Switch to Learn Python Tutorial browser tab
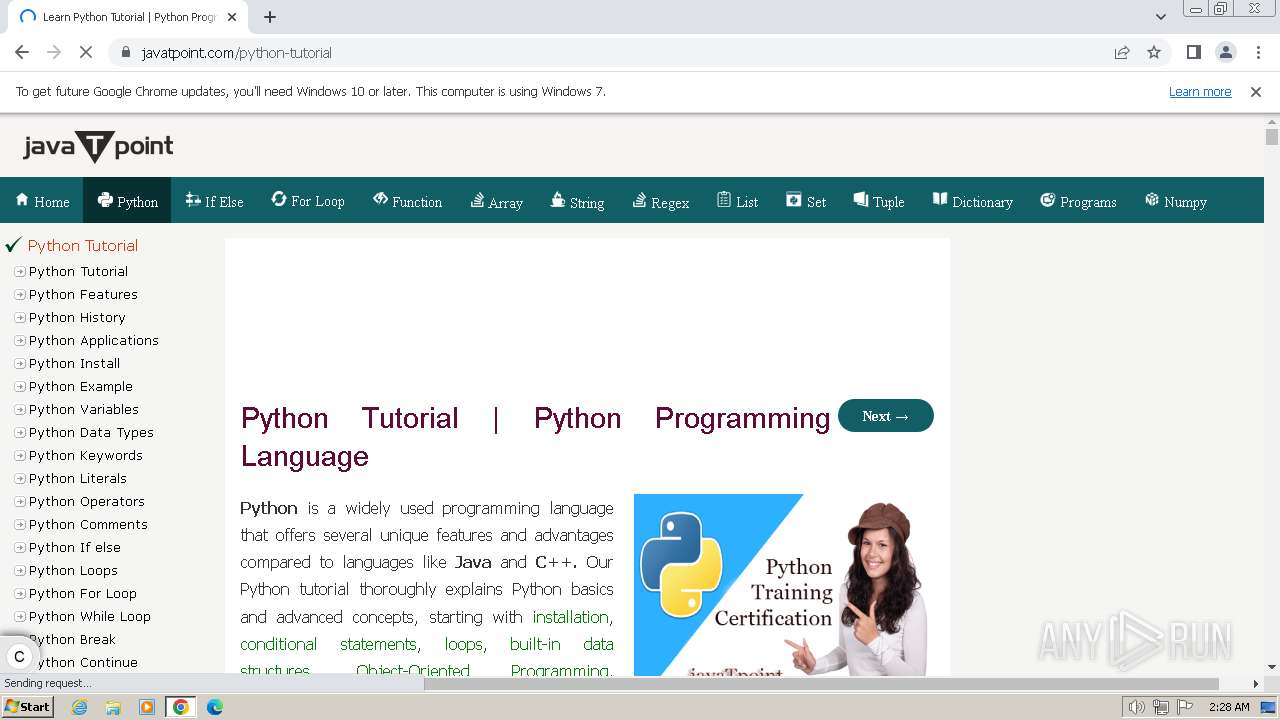Image resolution: width=1280 pixels, height=720 pixels. click(129, 17)
